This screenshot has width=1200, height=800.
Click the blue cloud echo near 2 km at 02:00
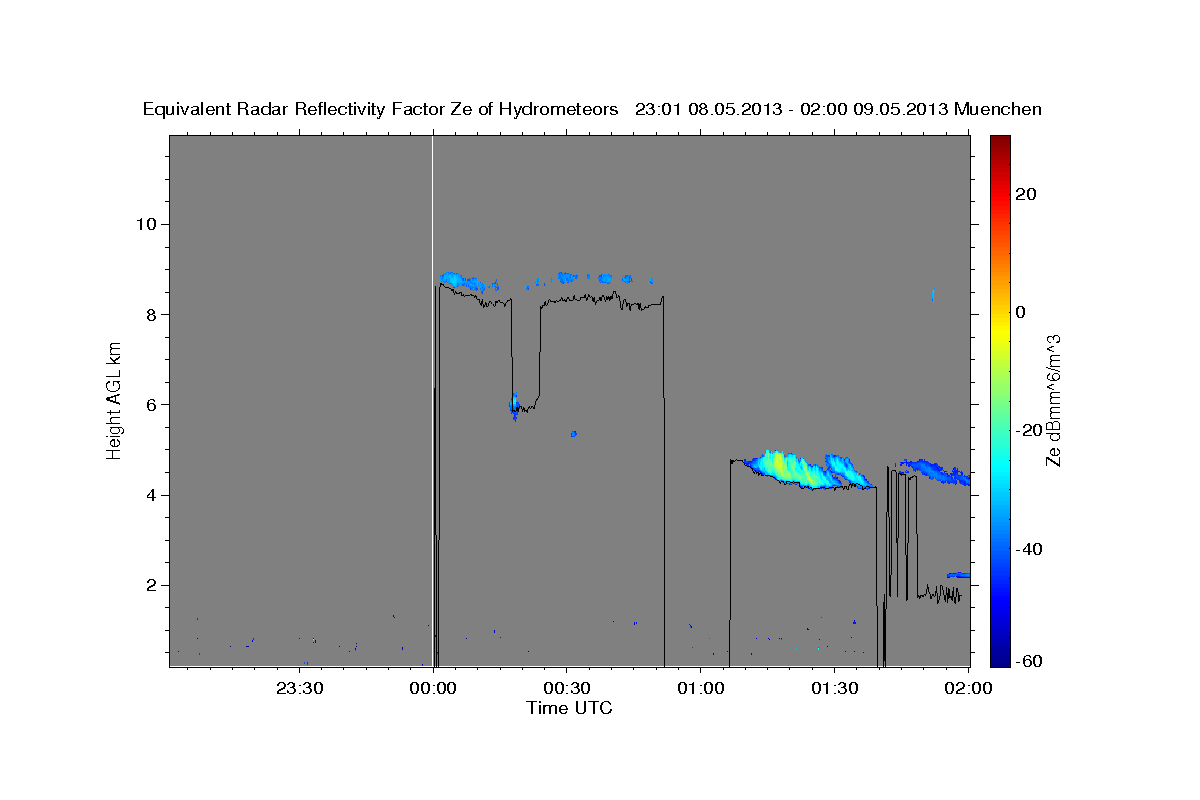[959, 575]
